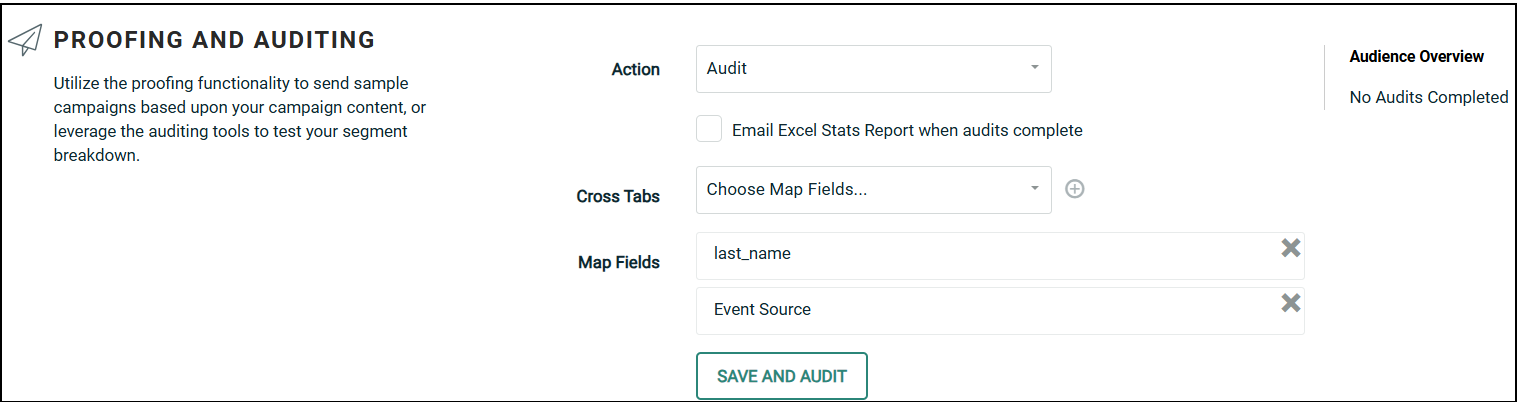Viewport: 1527px width, 402px height.
Task: Open the Choose Map Fields dropdown
Action: pos(860,190)
